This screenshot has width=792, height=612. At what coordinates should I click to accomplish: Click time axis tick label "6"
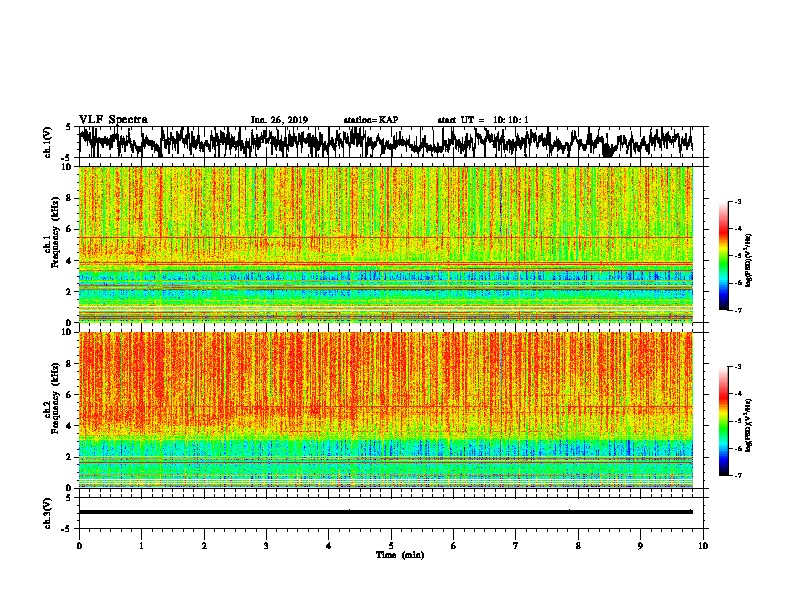pyautogui.click(x=454, y=546)
